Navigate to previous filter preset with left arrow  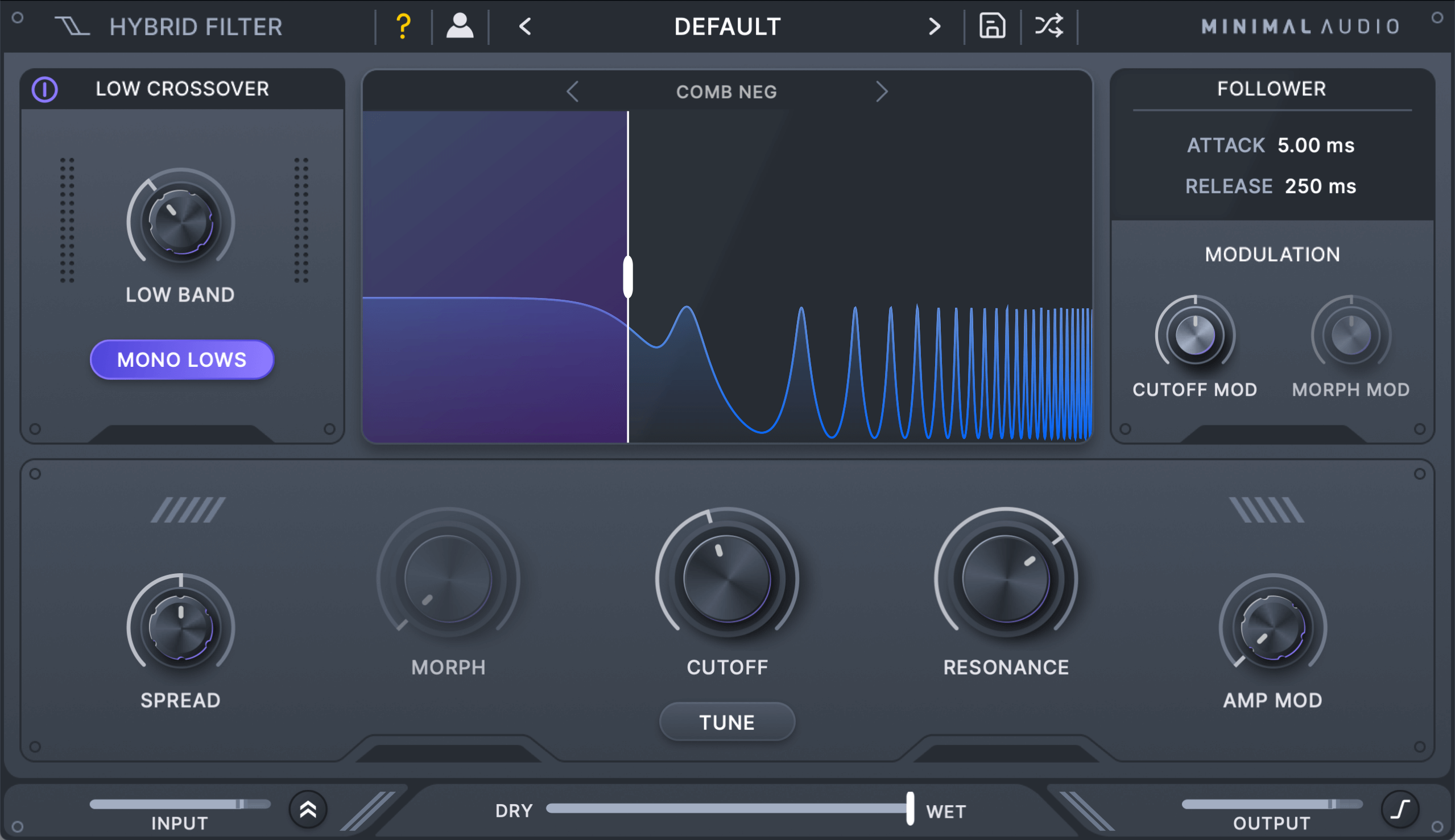tap(571, 92)
